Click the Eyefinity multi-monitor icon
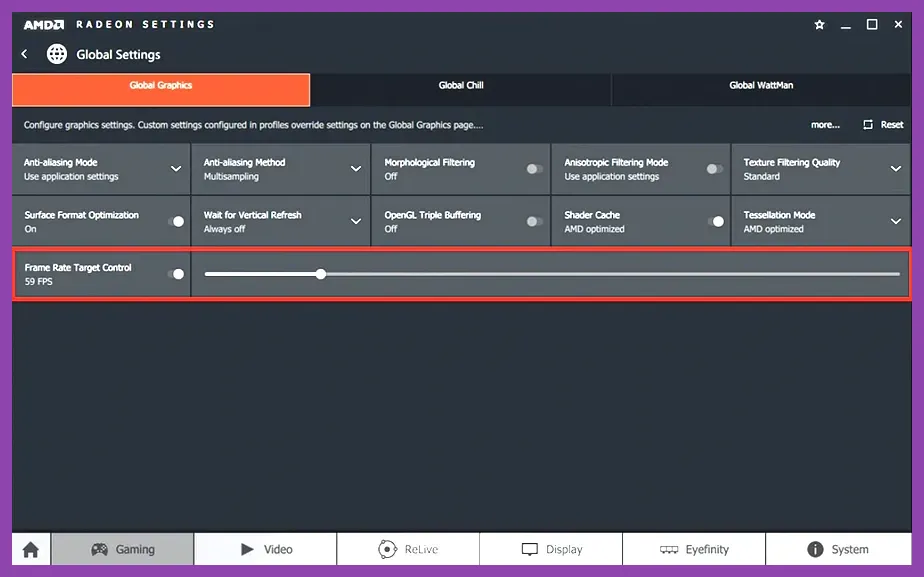This screenshot has height=577, width=924. point(669,549)
